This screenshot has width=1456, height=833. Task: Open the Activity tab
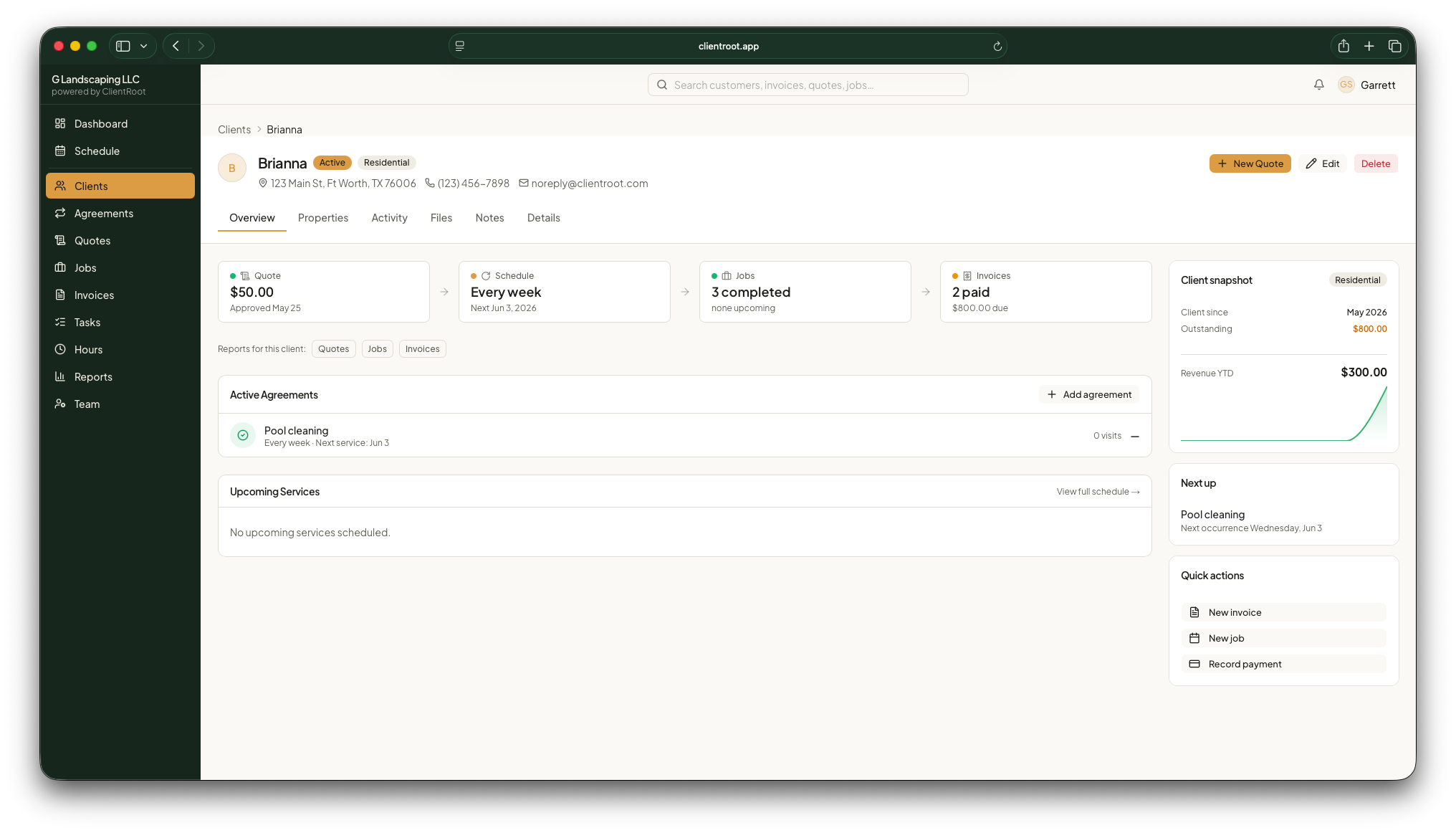click(389, 218)
